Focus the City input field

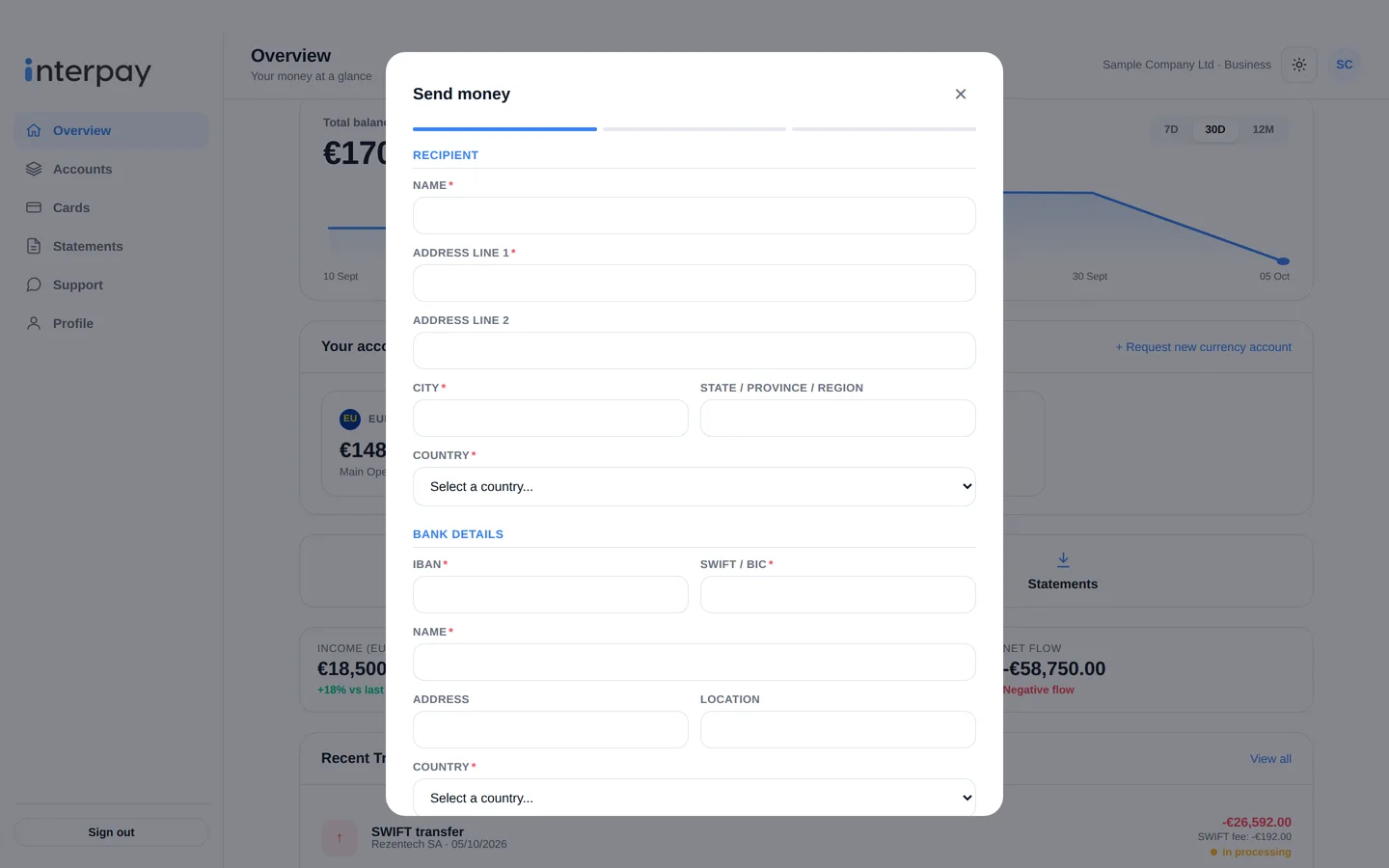coord(551,419)
